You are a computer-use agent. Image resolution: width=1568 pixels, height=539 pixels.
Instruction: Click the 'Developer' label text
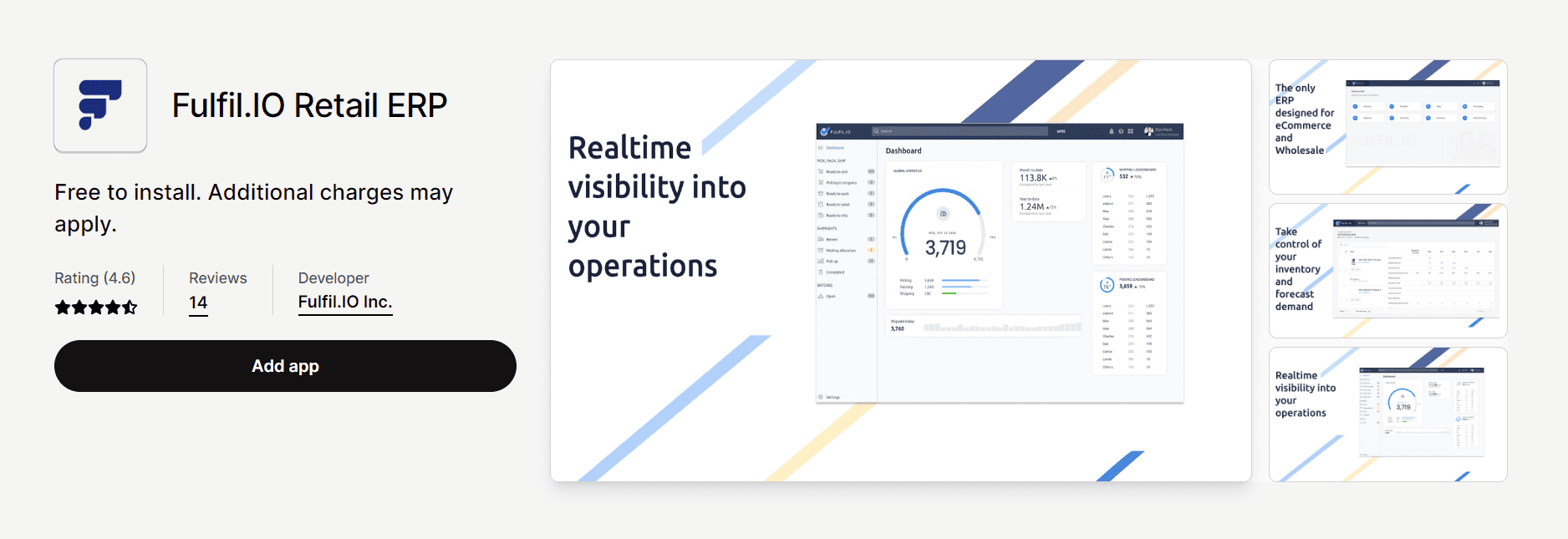[x=333, y=278]
